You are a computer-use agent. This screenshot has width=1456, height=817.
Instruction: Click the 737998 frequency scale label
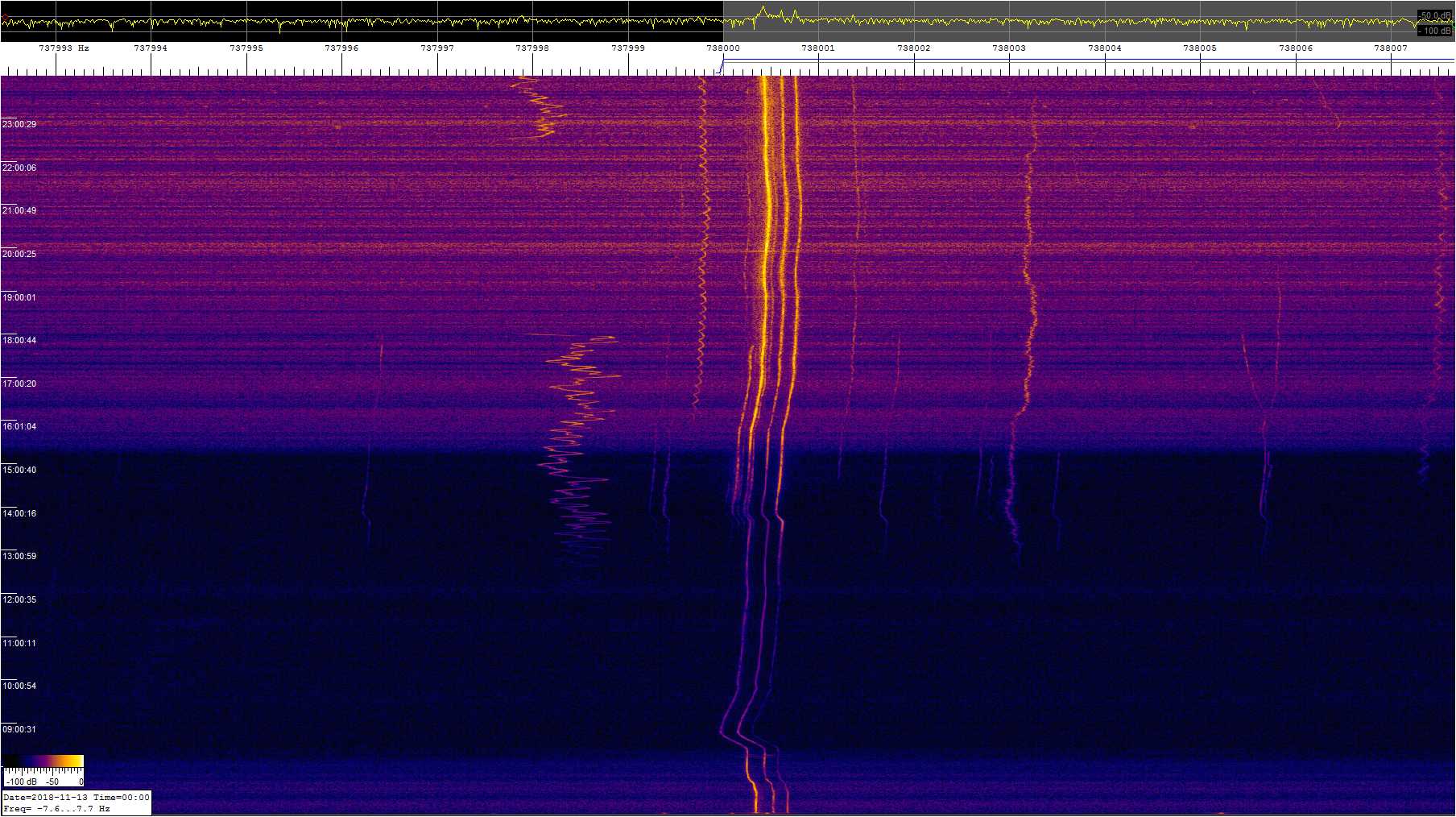click(532, 48)
